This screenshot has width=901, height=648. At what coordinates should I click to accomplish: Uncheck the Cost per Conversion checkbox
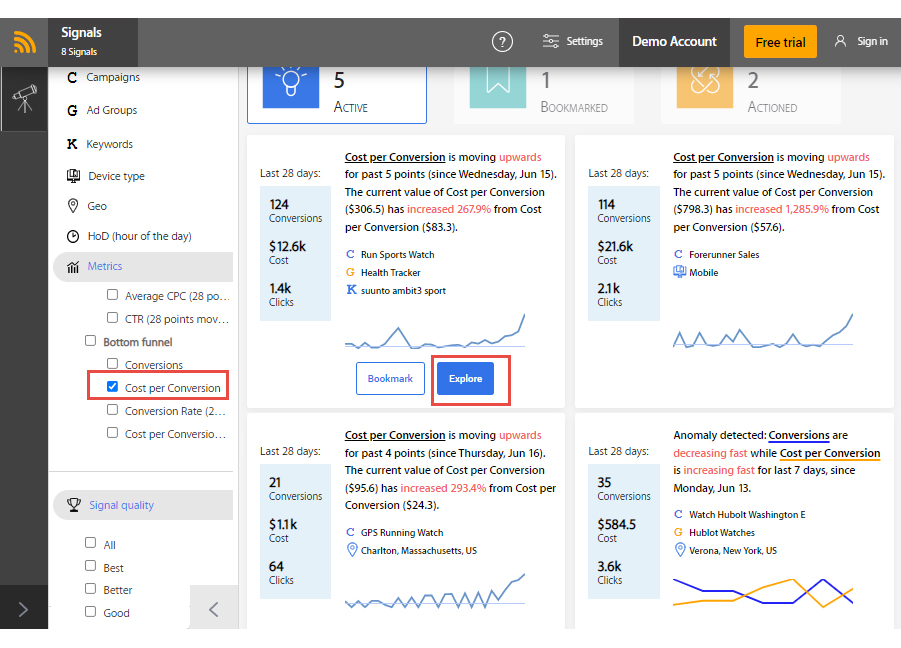(x=113, y=387)
